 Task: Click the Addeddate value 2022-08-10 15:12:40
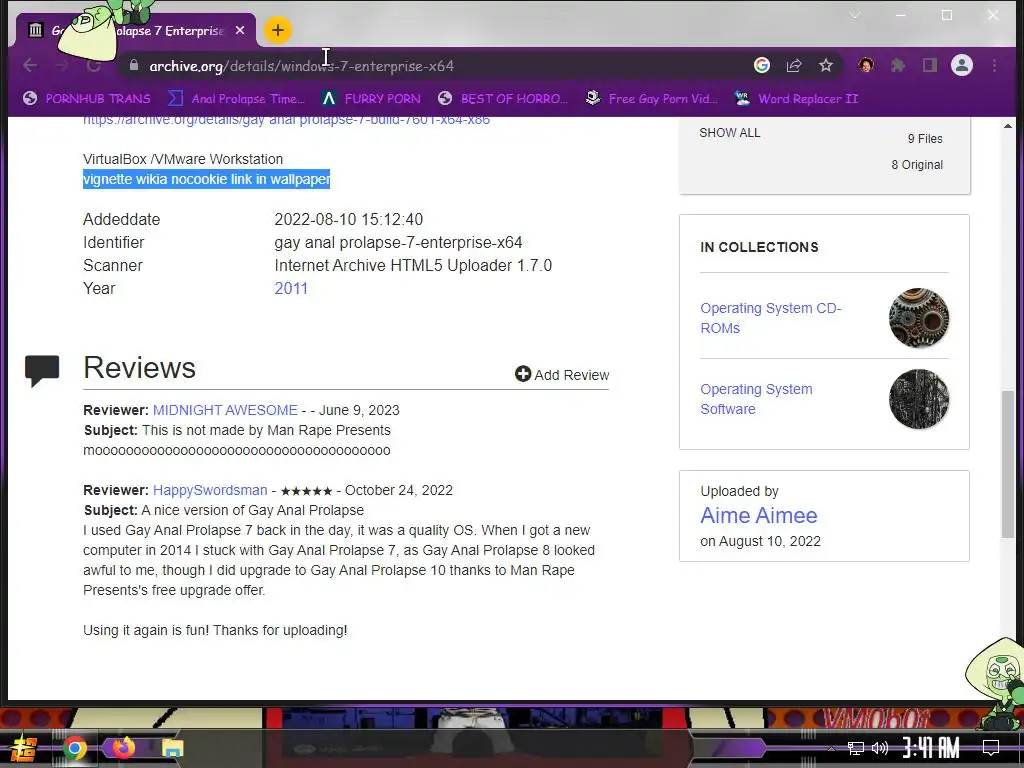tap(348, 219)
